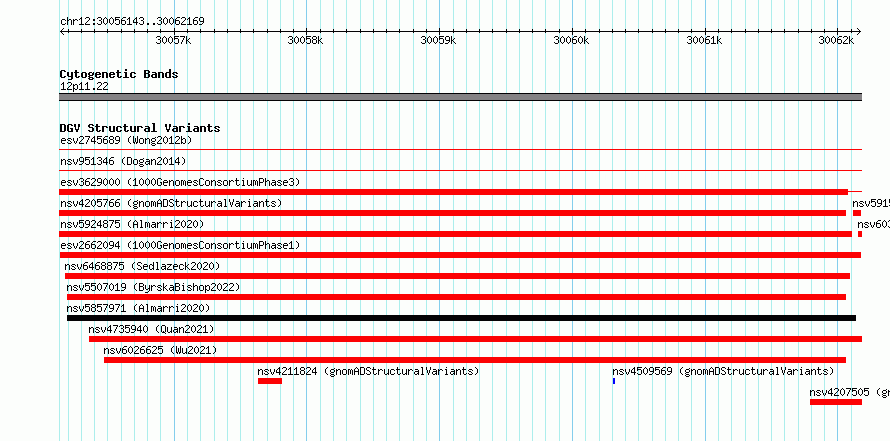
Task: Click the chr12:30056143..30062169 position label
Action: [132, 21]
